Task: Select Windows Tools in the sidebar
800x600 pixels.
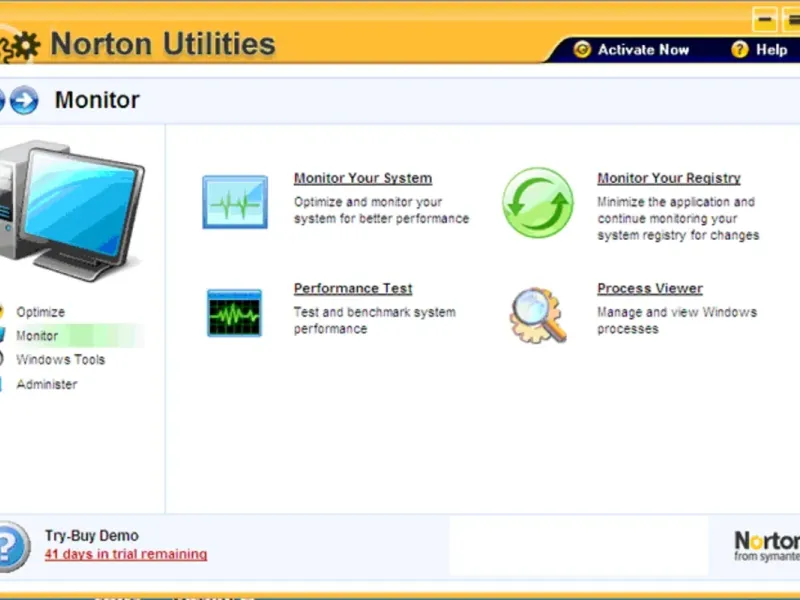Action: 60,360
